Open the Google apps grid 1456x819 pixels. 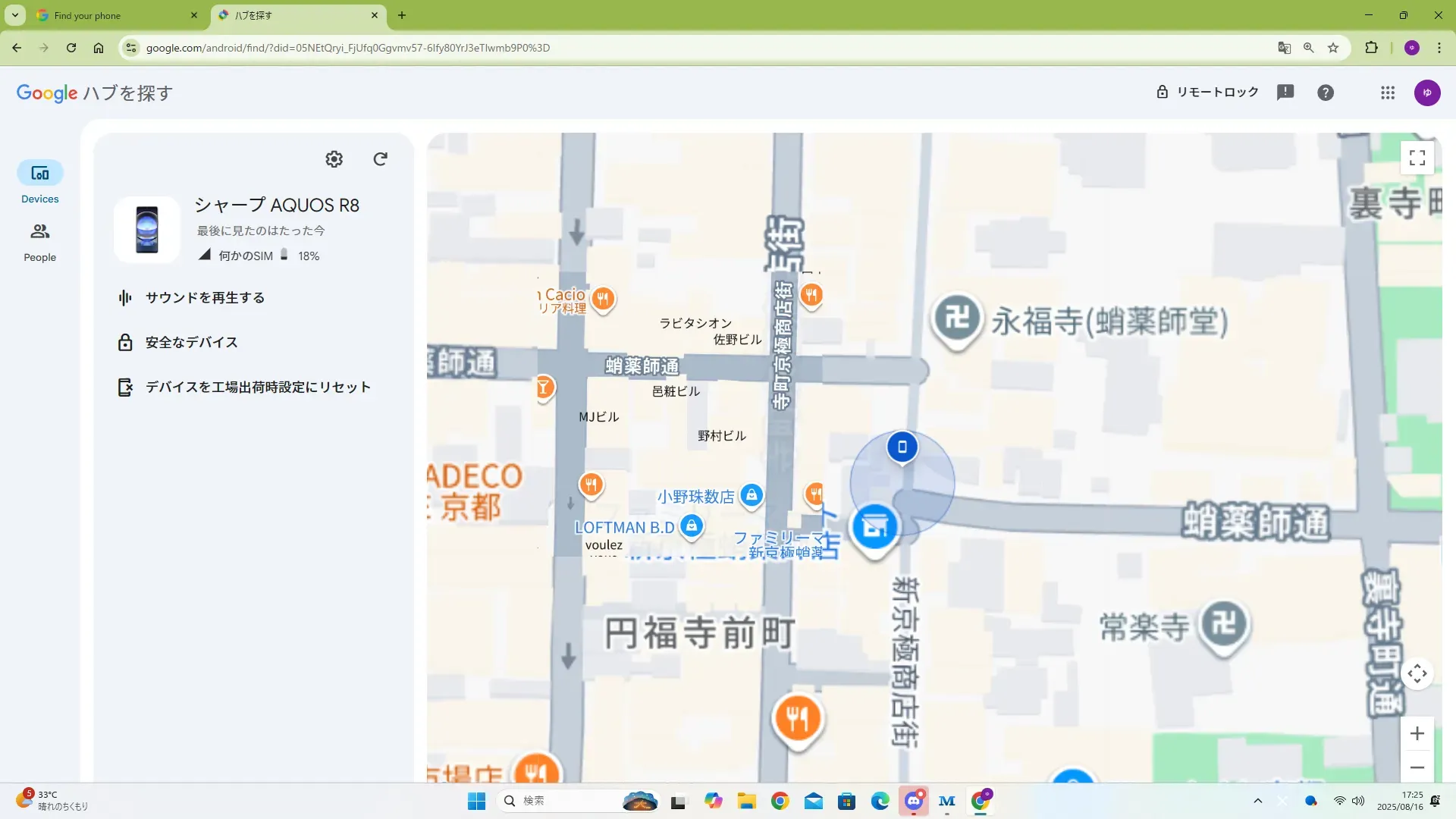1387,93
